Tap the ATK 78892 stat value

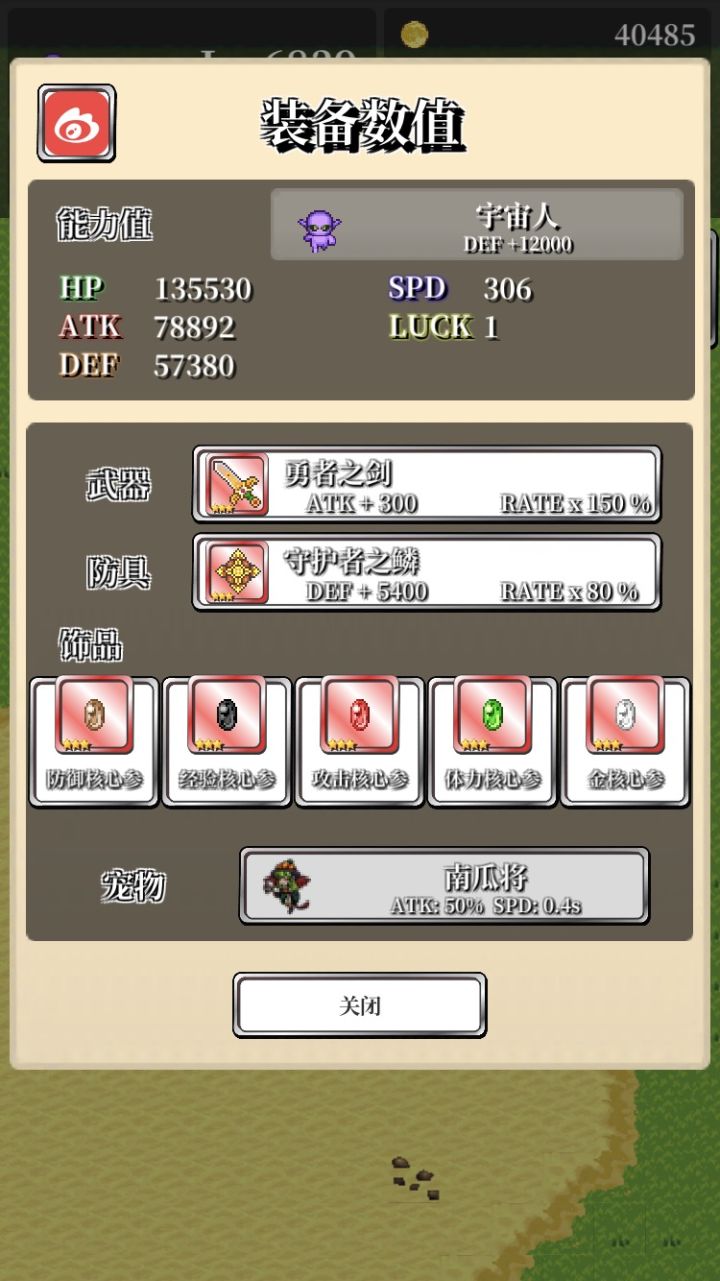(194, 328)
